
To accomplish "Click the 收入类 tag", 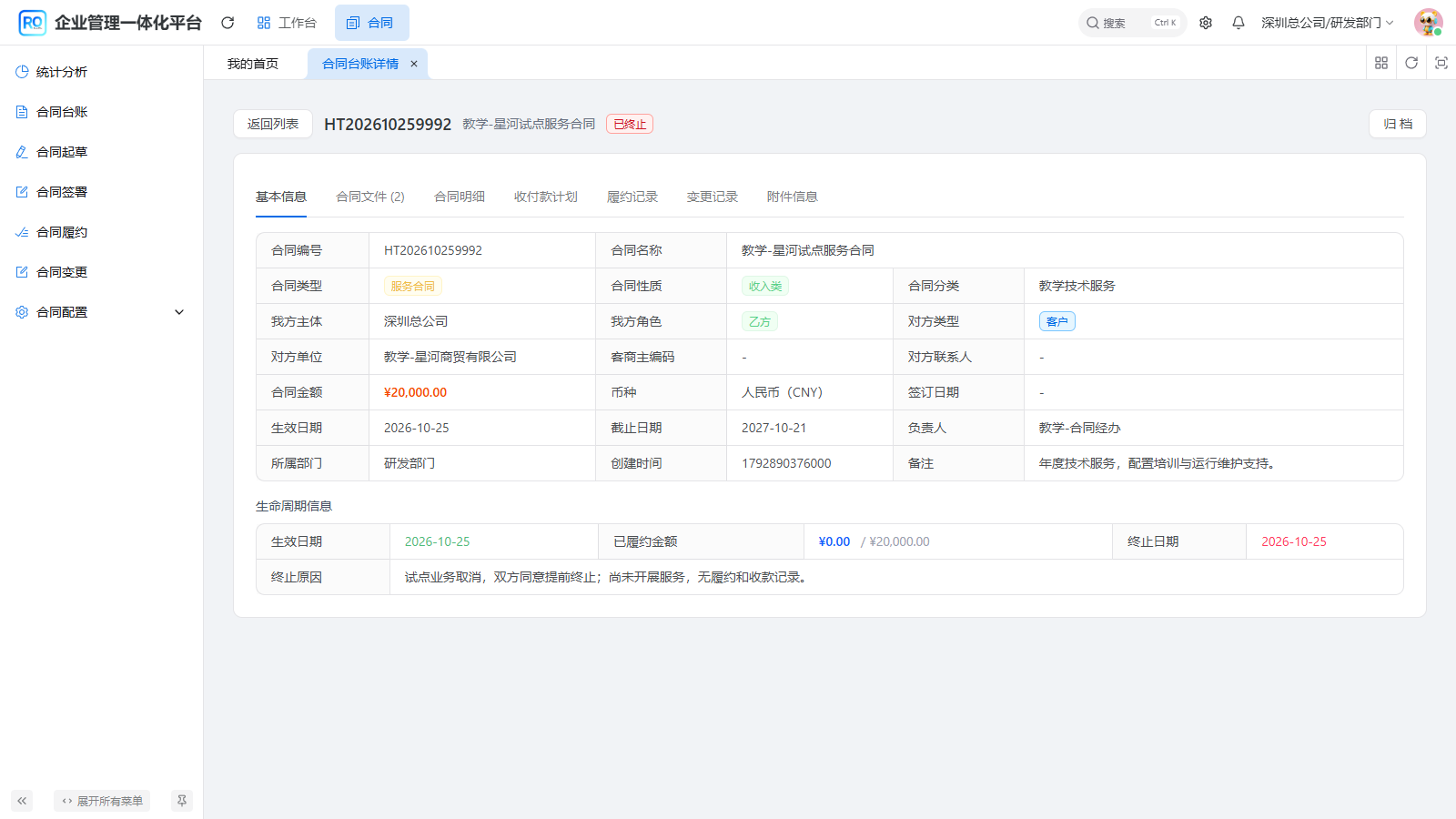I will click(765, 286).
